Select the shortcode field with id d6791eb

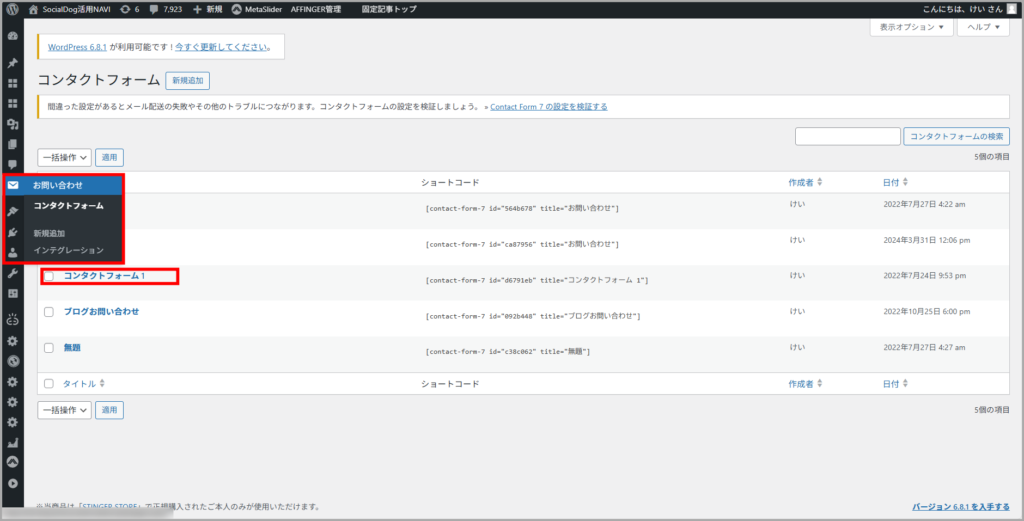click(x=537, y=280)
